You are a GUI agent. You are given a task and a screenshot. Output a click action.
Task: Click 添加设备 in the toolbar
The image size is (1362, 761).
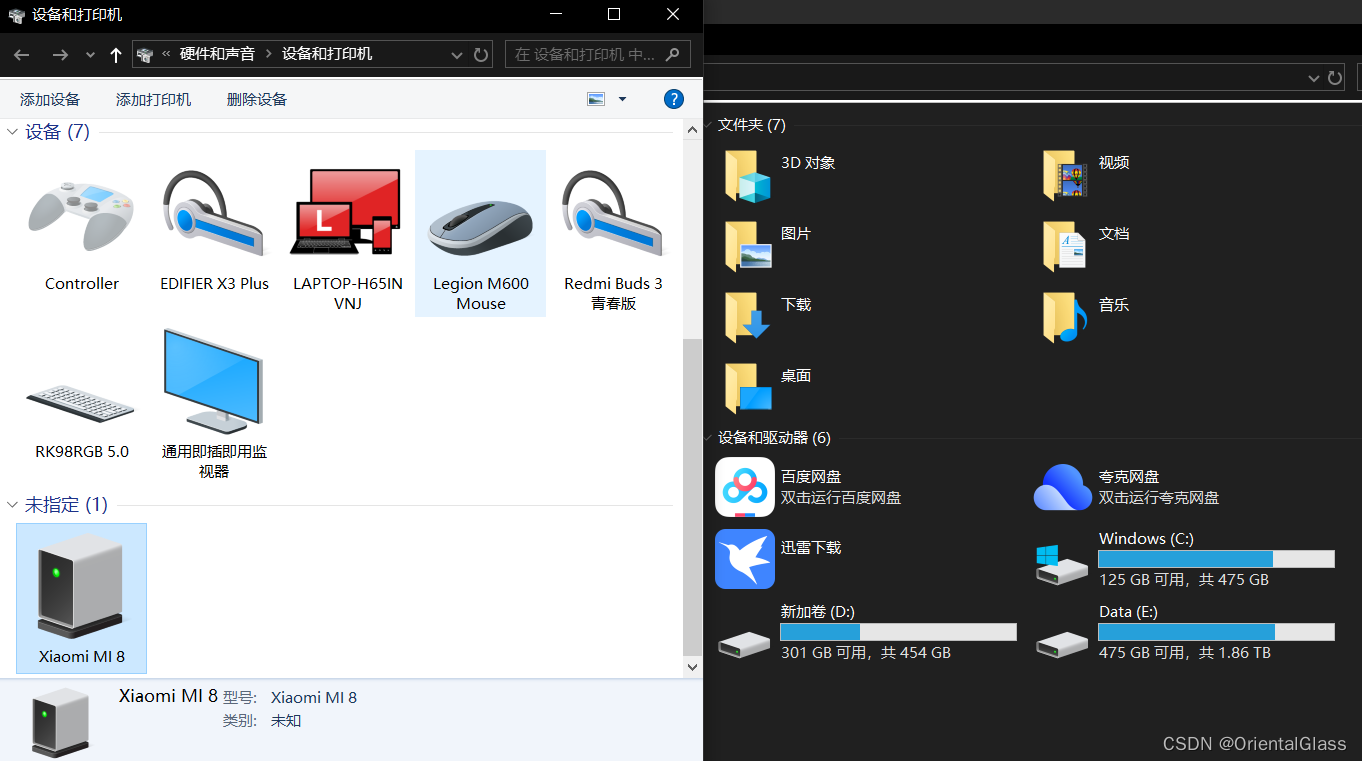point(50,99)
